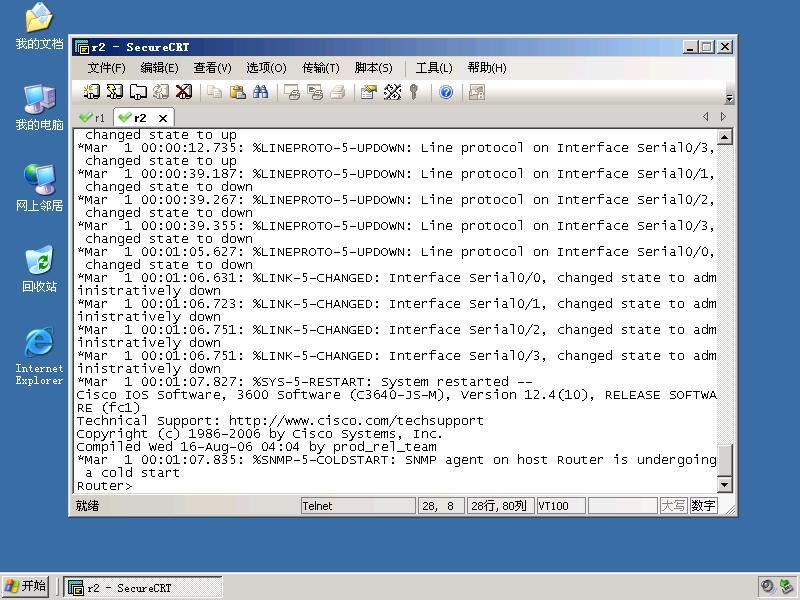Click the Print printer icon
Image resolution: width=800 pixels, height=600 pixels.
click(337, 92)
